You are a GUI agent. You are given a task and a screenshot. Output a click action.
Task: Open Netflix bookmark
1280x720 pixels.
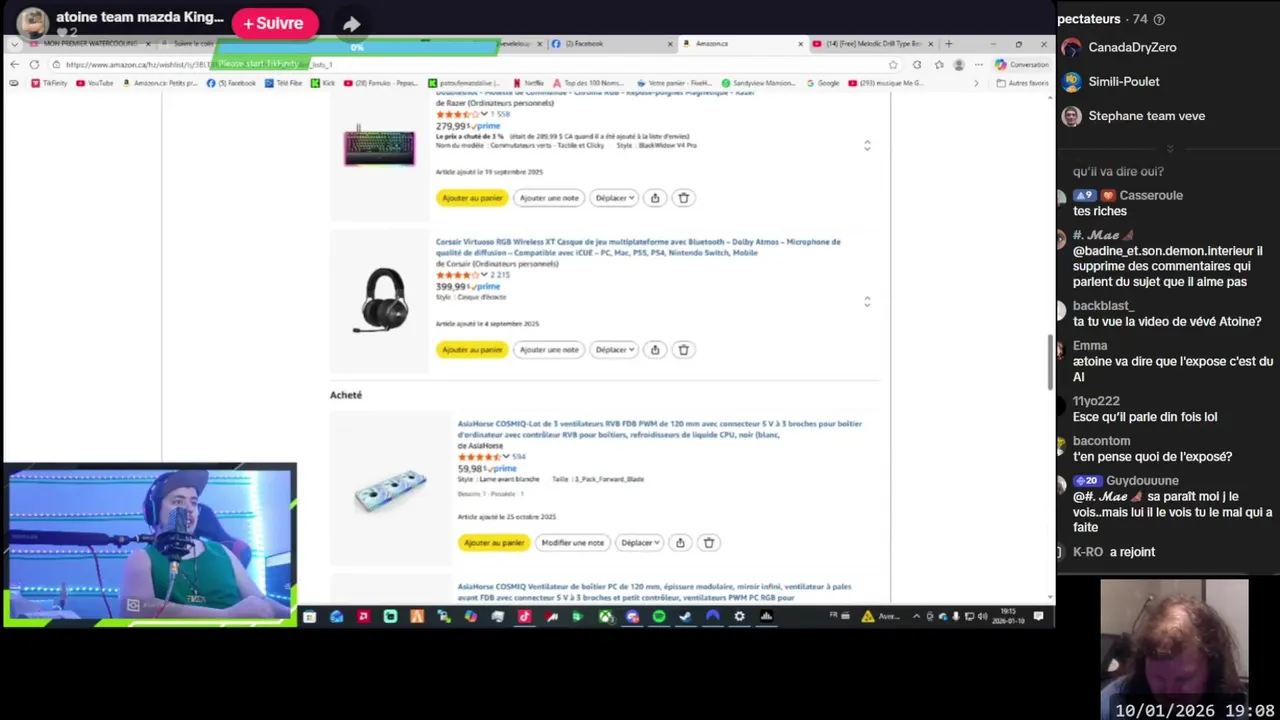pyautogui.click(x=528, y=83)
